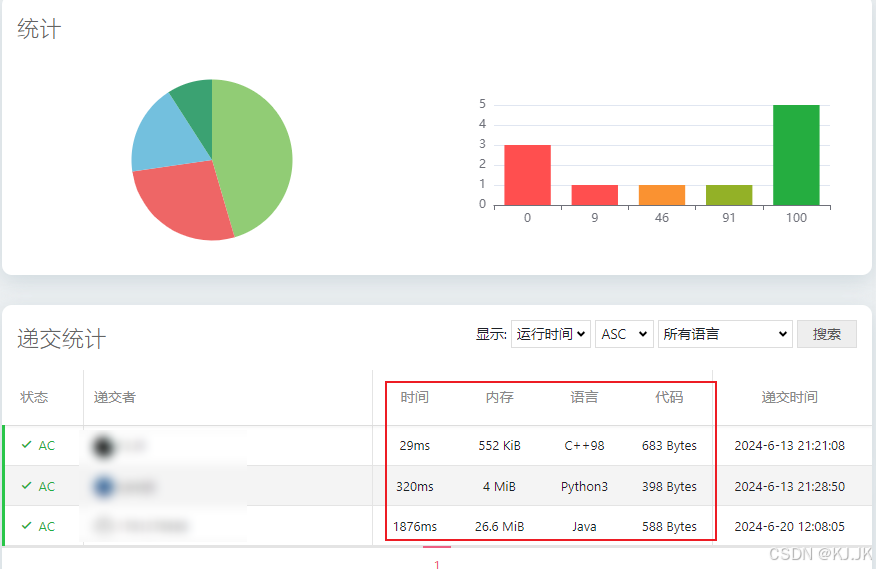This screenshot has width=876, height=569.
Task: Click the check icon in the C++98 row
Action: pos(26,445)
